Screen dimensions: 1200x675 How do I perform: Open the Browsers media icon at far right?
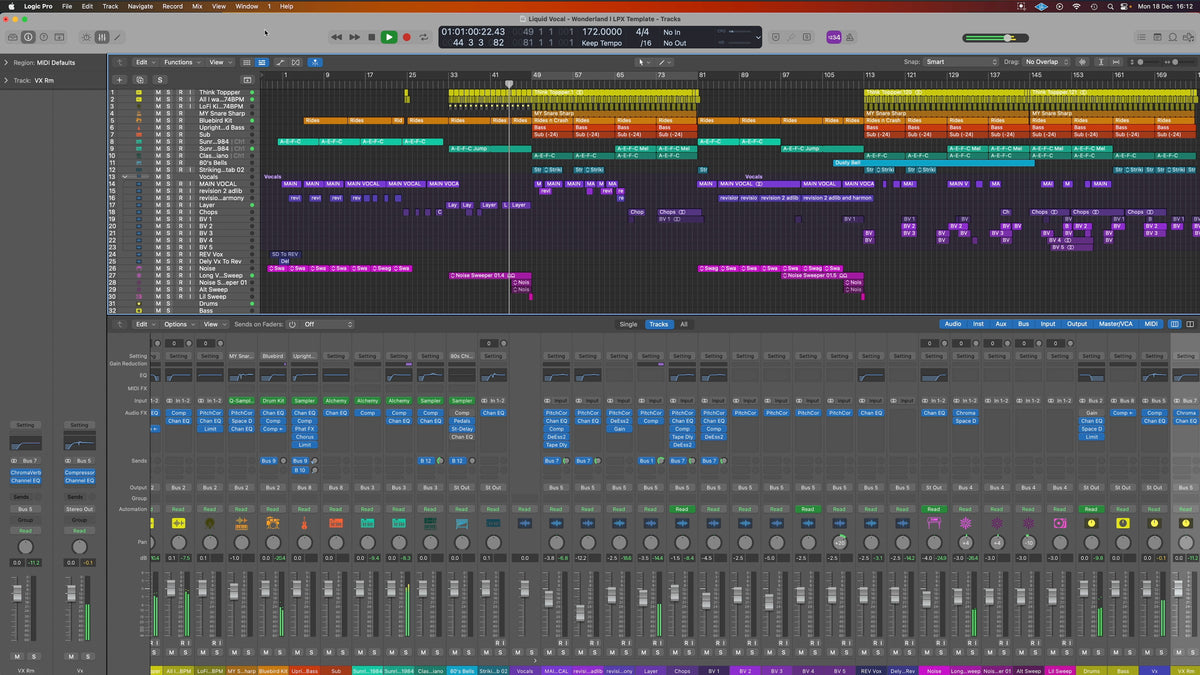(x=1188, y=37)
